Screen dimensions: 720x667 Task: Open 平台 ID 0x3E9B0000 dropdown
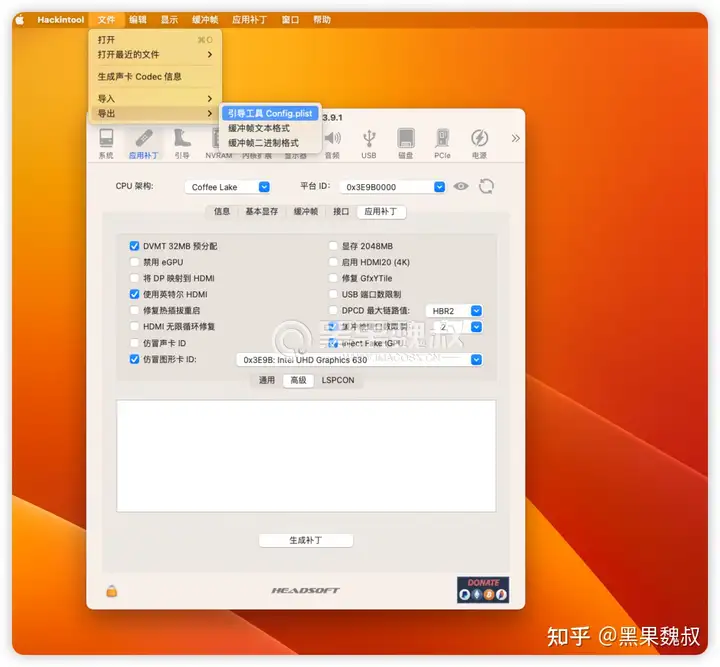tap(393, 187)
